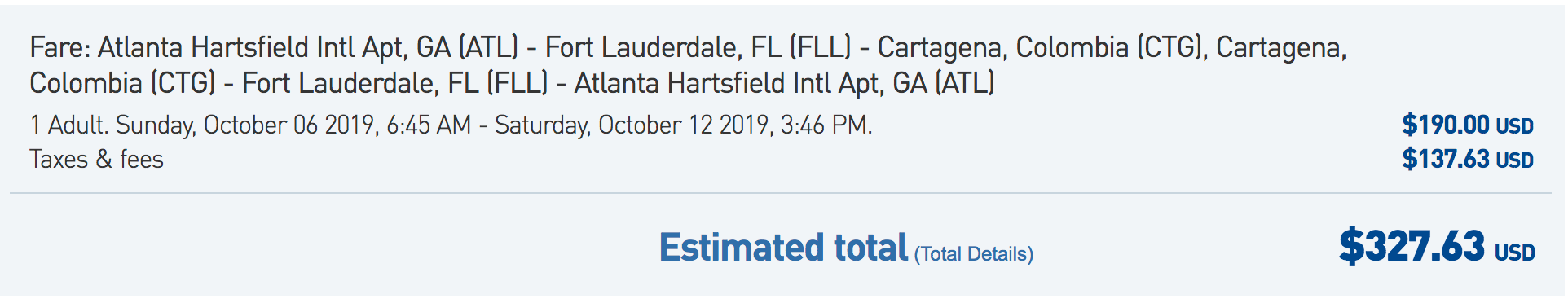Click the USD label beside $327.63

(1514, 253)
